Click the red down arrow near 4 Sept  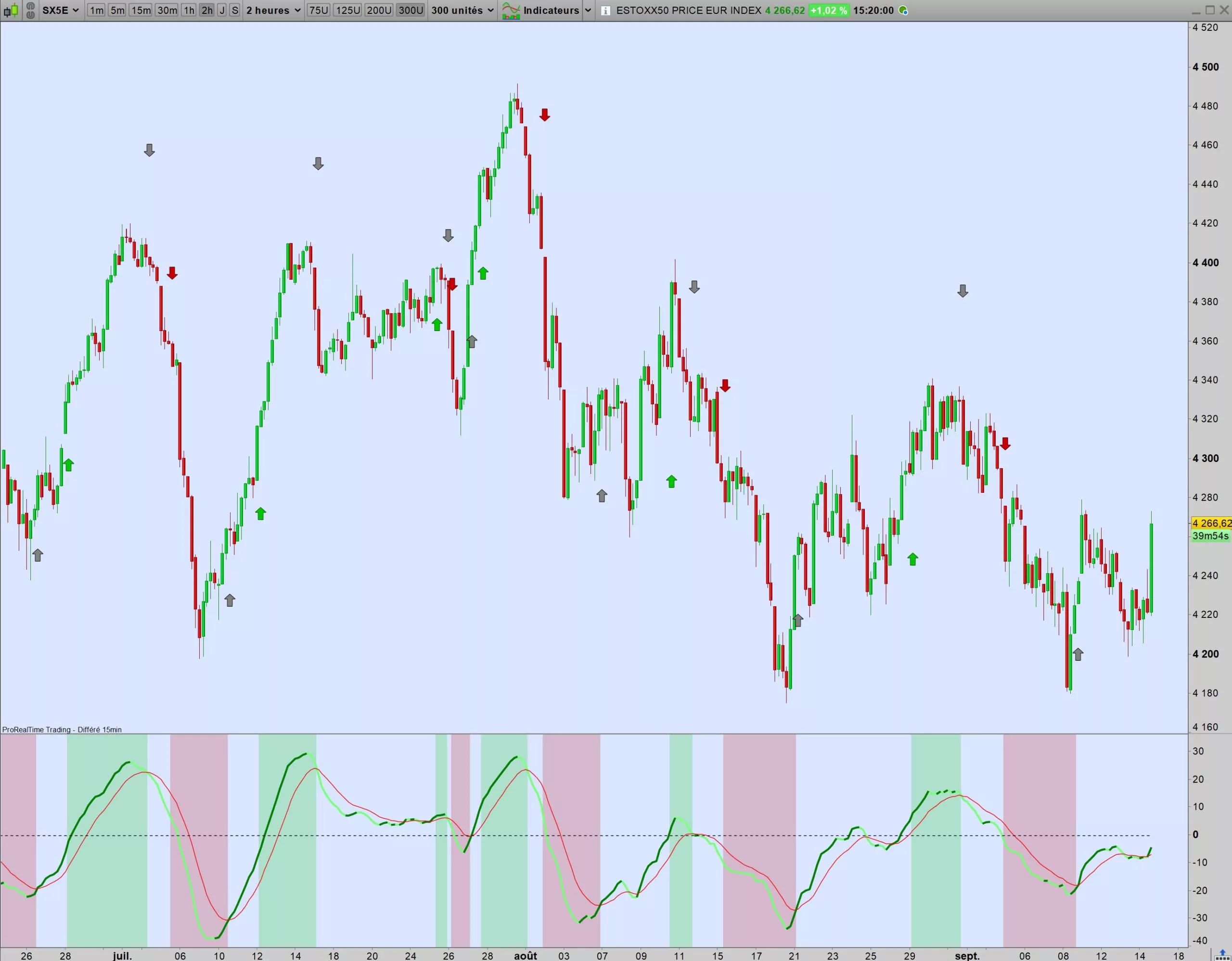click(1005, 444)
